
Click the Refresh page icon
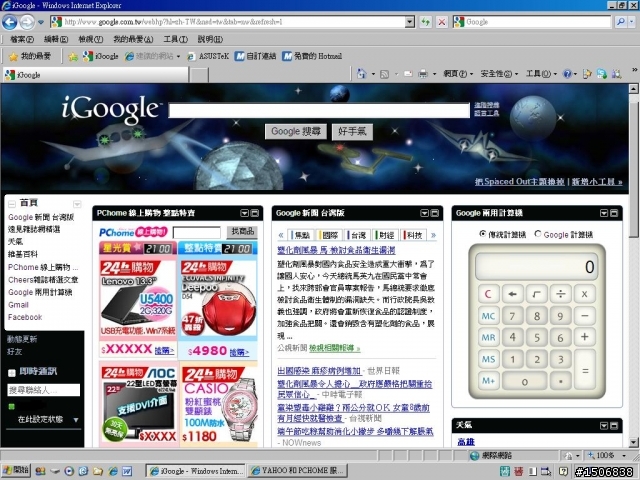426,22
